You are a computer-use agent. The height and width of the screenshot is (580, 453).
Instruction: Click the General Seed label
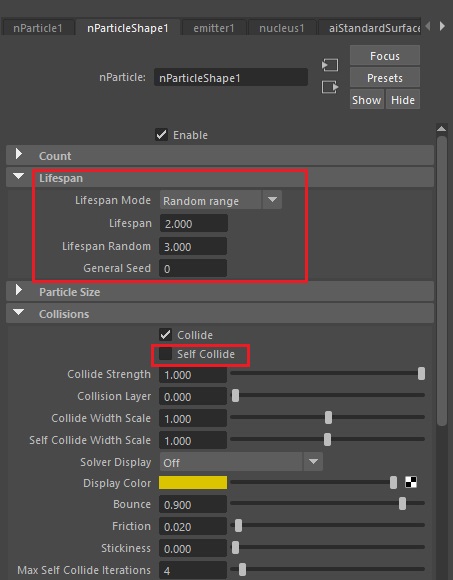[x=117, y=268]
